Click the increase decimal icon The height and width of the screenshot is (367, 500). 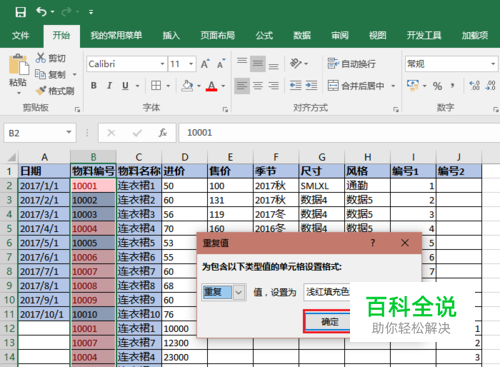pos(474,86)
